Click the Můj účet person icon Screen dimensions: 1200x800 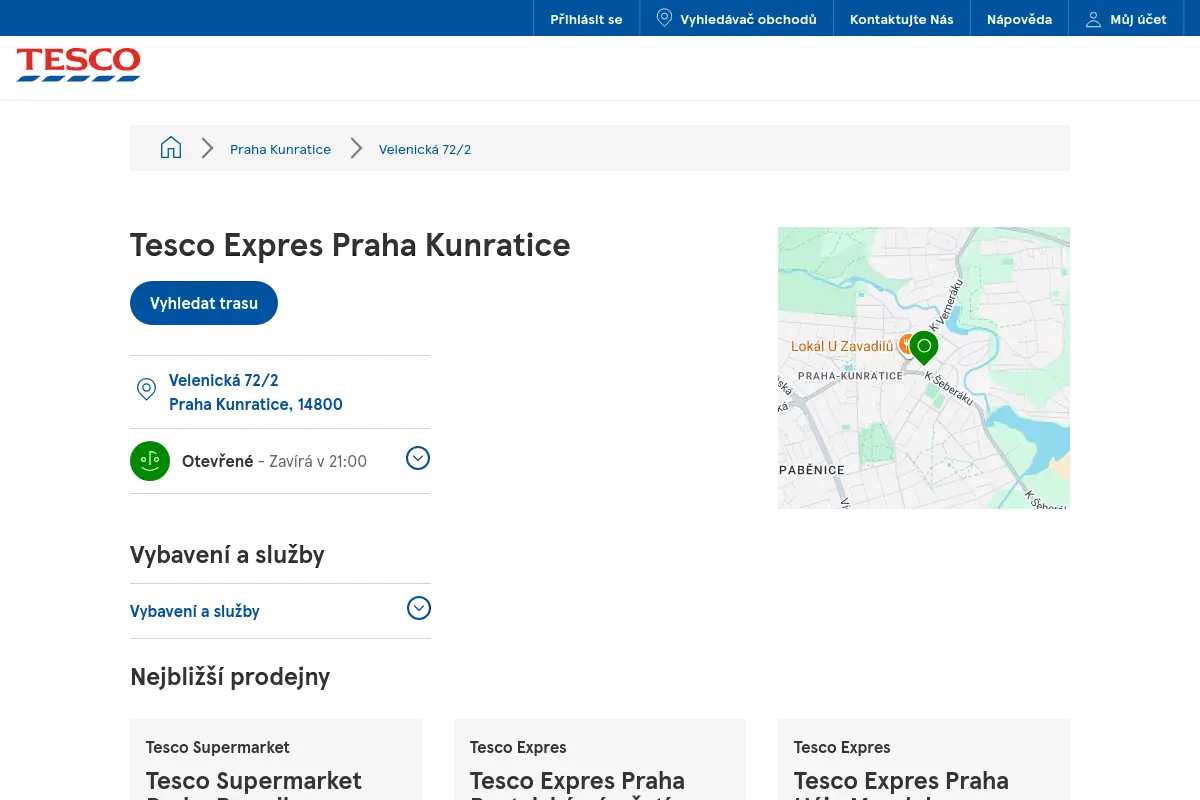(1093, 19)
